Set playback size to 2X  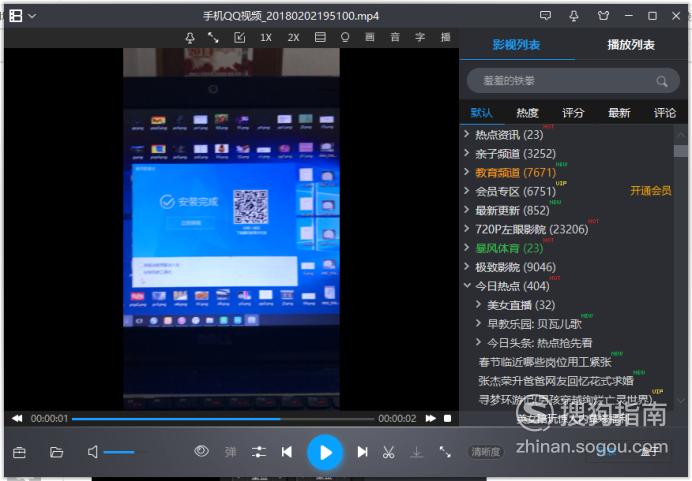point(293,38)
